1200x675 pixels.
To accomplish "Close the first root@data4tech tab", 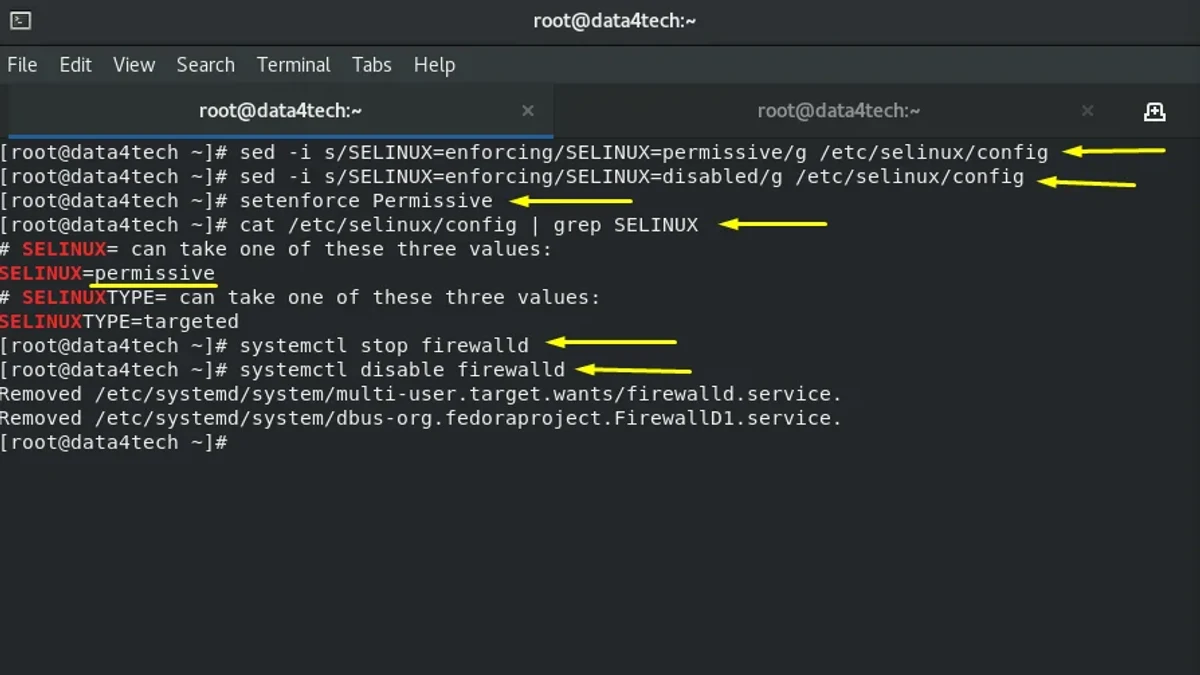I will pyautogui.click(x=528, y=111).
